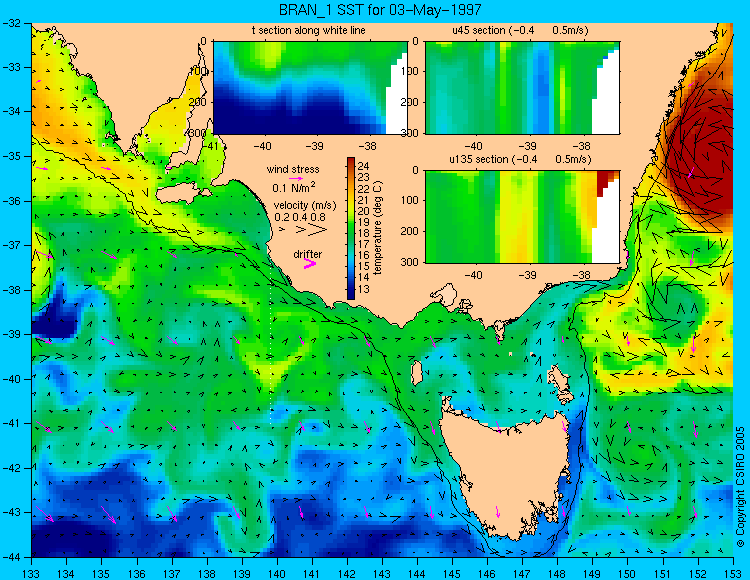Image resolution: width=750 pixels, height=580 pixels.
Task: Click the title "BRAN_1 SST for 03-May-1997"
Action: (380, 10)
